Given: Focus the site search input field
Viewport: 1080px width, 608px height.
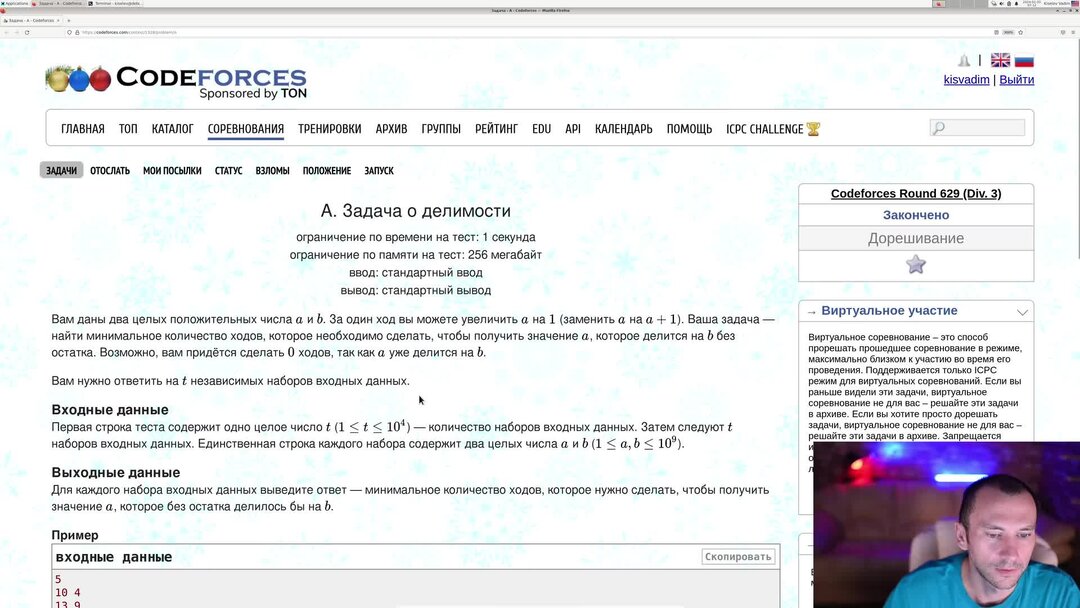Looking at the screenshot, I should pos(977,127).
